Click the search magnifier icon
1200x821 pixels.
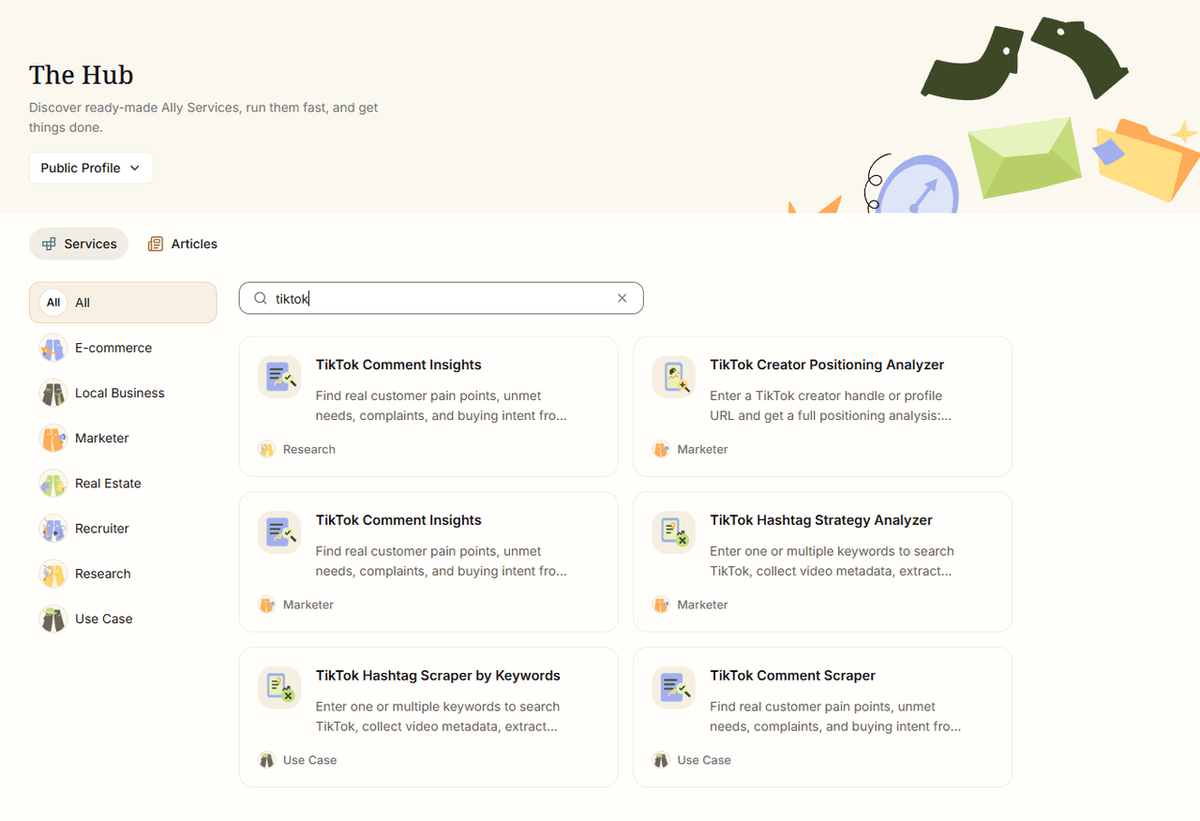(261, 298)
